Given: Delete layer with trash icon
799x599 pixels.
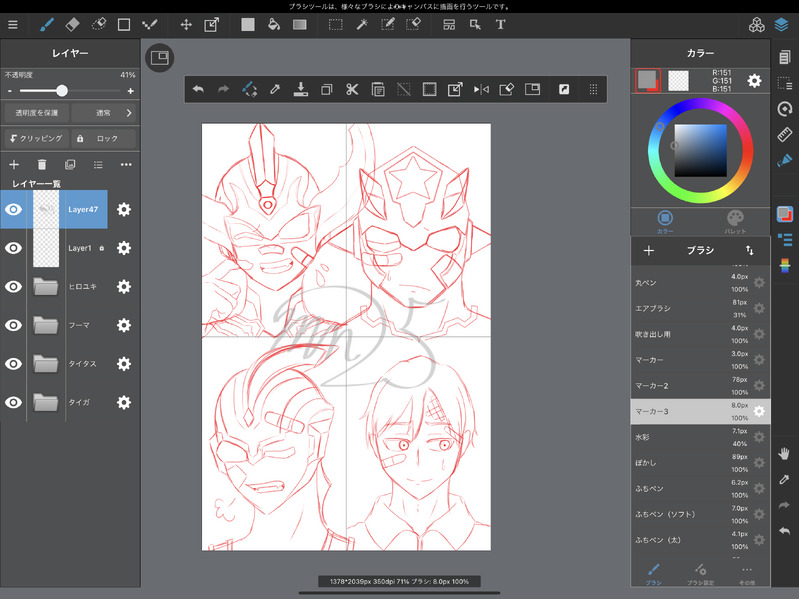Looking at the screenshot, I should (42, 165).
